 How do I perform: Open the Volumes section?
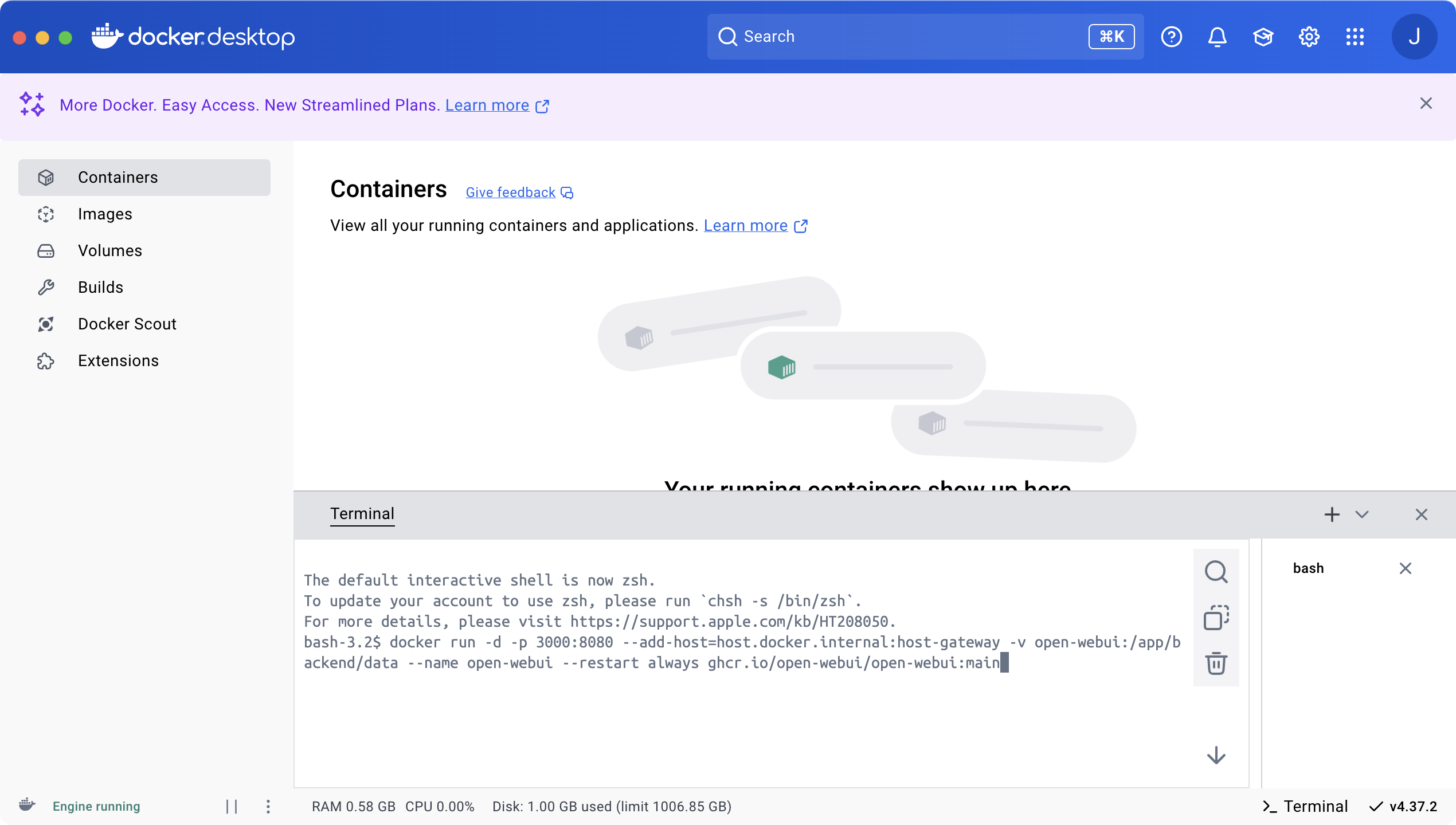pyautogui.click(x=109, y=251)
